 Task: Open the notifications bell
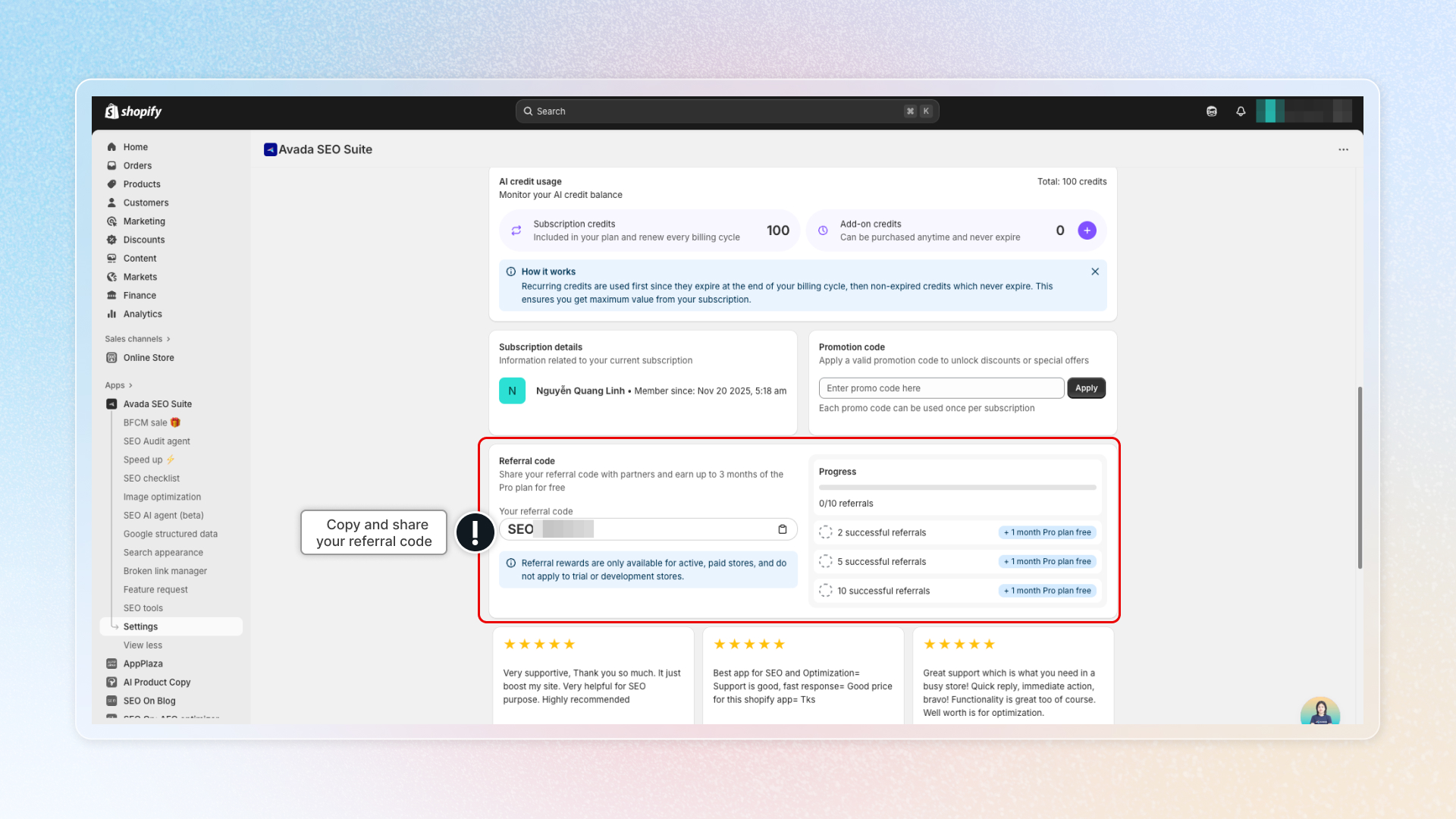coord(1241,111)
